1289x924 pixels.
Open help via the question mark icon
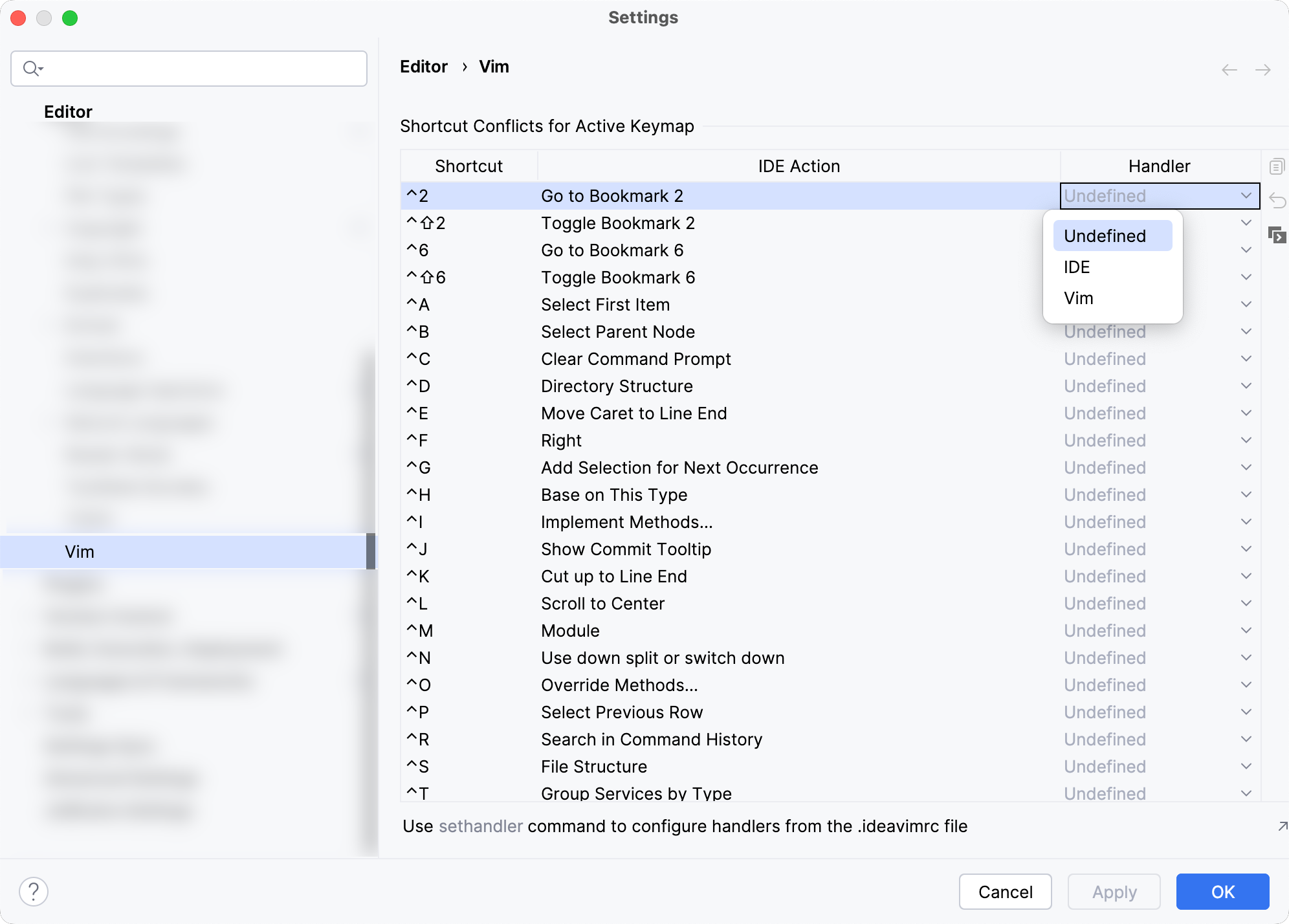coord(34,891)
